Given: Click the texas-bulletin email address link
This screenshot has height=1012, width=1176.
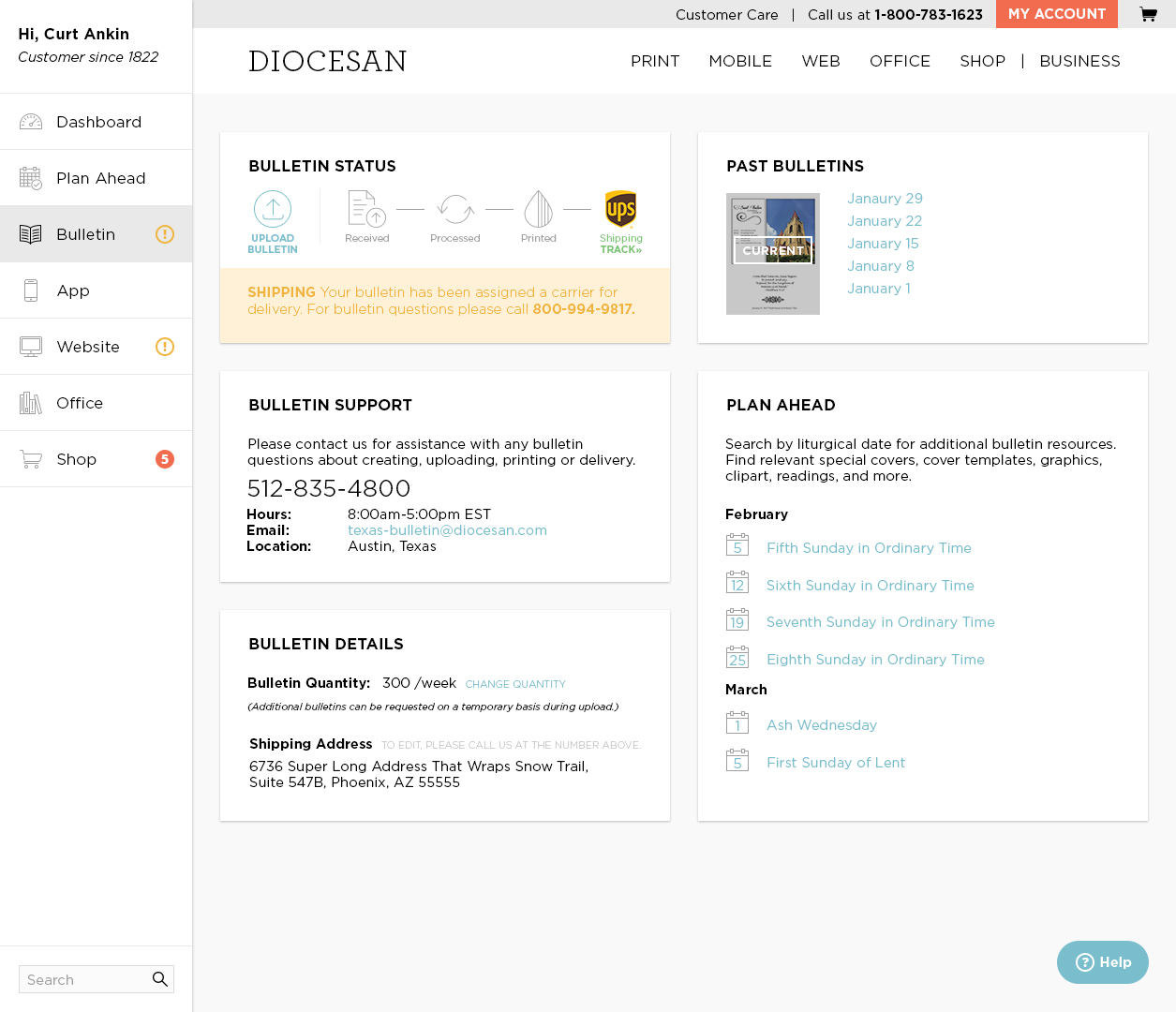Looking at the screenshot, I should 447,530.
